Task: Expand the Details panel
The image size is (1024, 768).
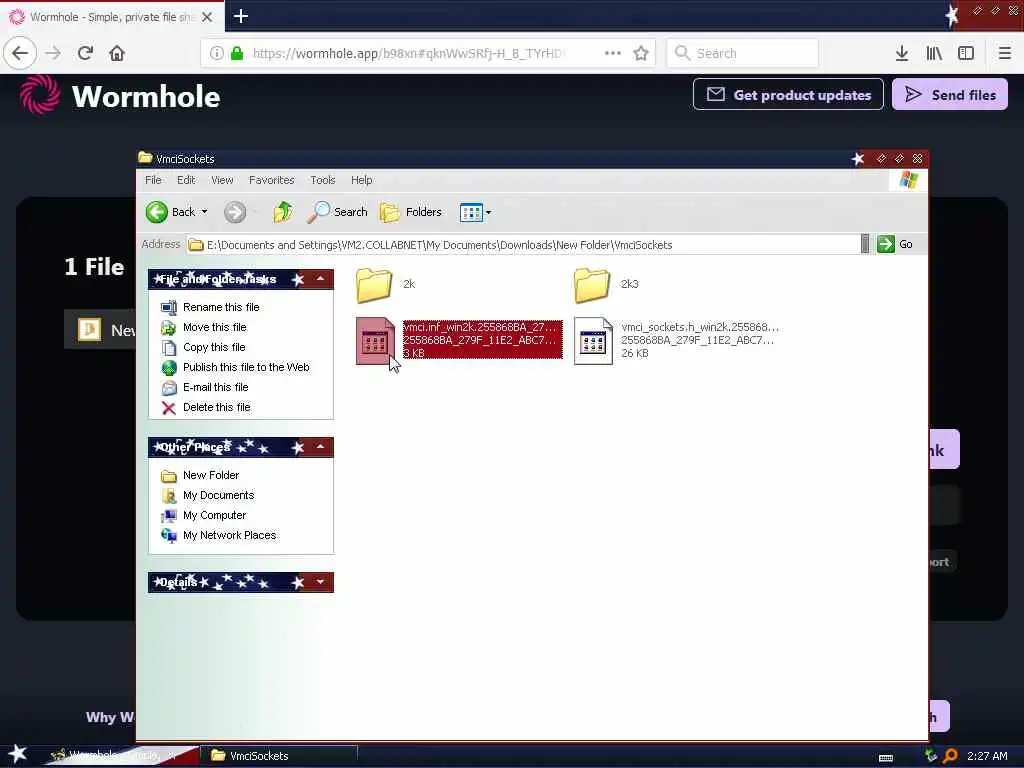Action: (320, 582)
